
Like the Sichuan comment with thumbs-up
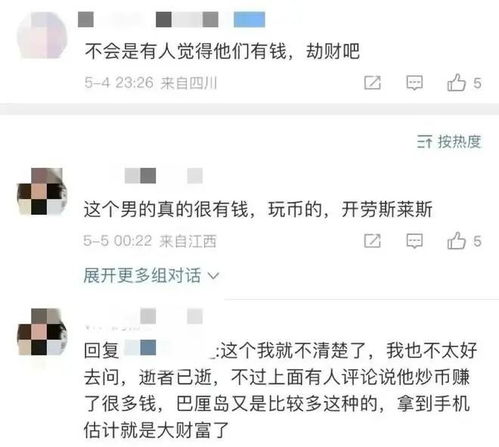(456, 82)
